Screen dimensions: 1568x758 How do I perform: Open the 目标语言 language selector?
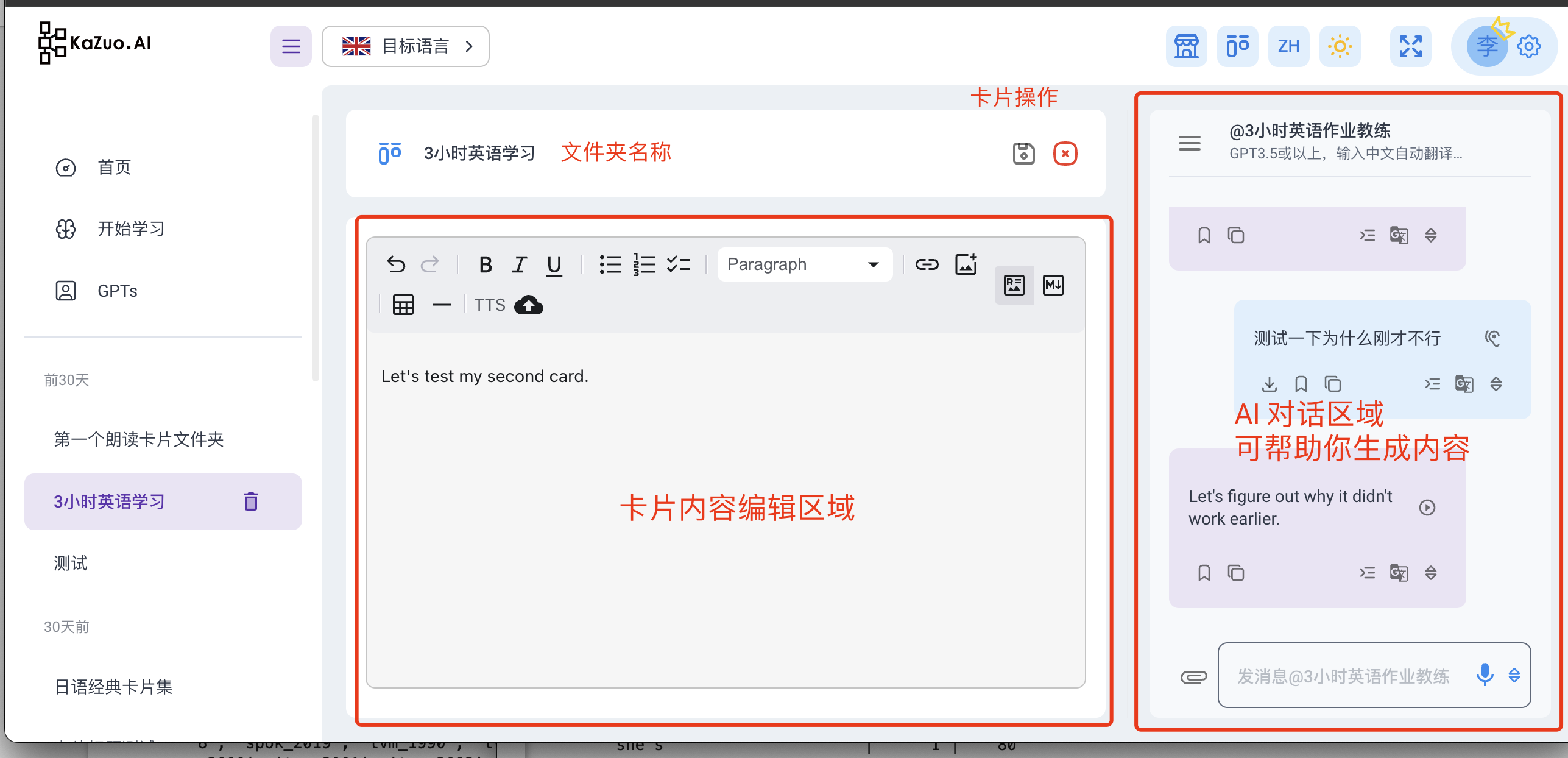coord(406,46)
